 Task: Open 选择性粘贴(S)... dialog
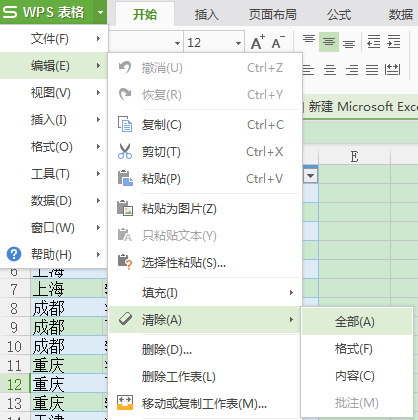pyautogui.click(x=205, y=263)
